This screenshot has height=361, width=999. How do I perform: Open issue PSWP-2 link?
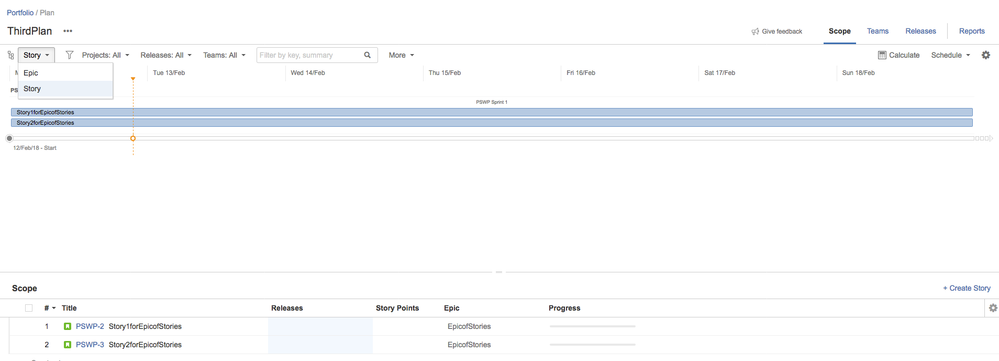click(90, 327)
